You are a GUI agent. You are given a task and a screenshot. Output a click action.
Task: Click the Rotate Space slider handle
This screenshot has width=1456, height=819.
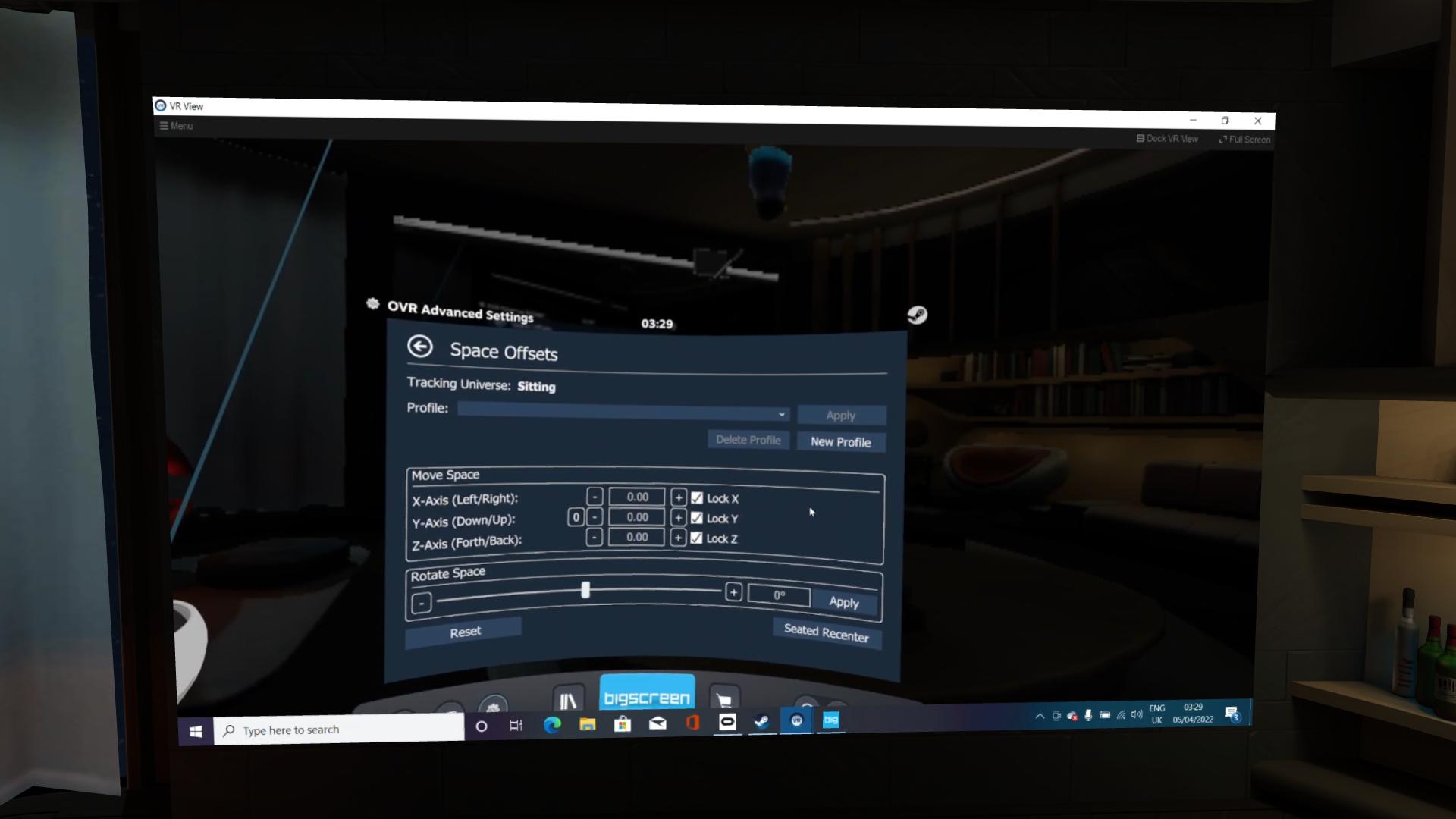tap(585, 590)
